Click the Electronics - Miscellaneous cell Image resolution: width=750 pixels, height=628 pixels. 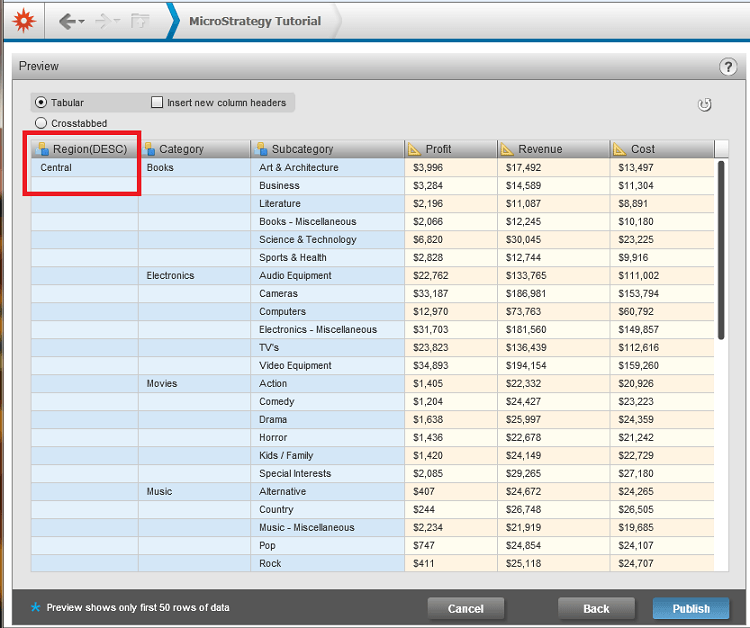point(327,330)
